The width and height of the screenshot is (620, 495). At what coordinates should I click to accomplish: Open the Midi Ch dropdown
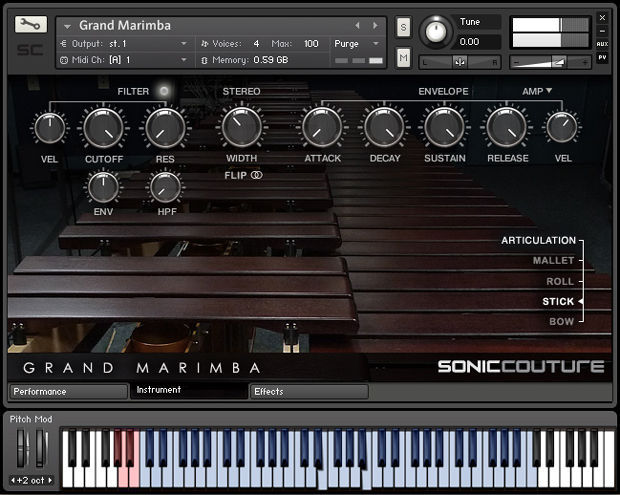tap(124, 60)
